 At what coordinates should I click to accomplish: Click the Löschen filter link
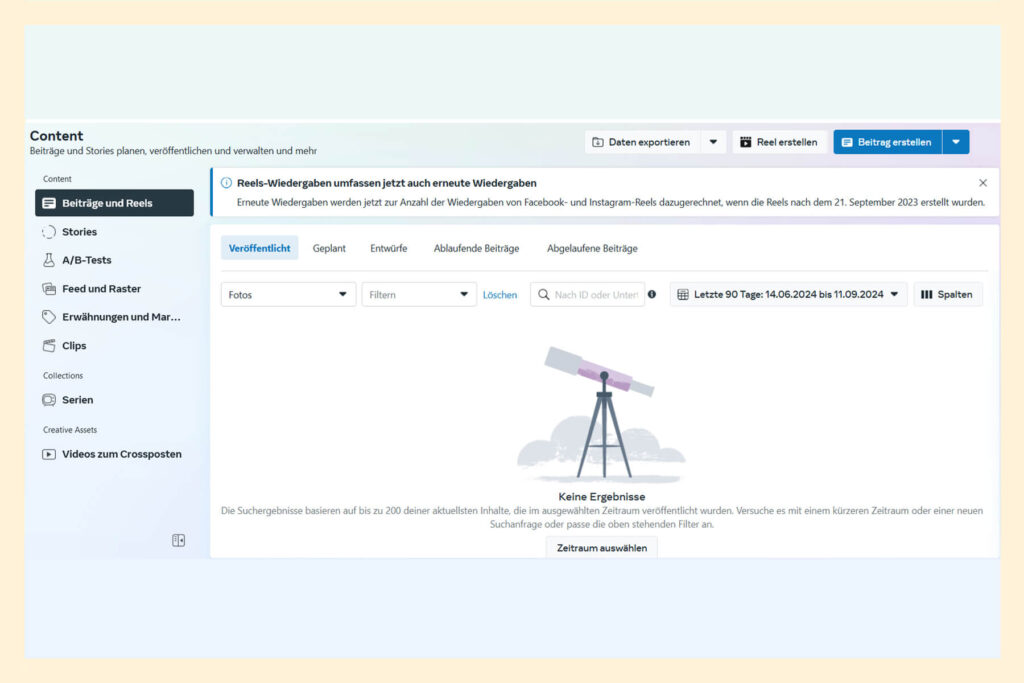pos(500,295)
